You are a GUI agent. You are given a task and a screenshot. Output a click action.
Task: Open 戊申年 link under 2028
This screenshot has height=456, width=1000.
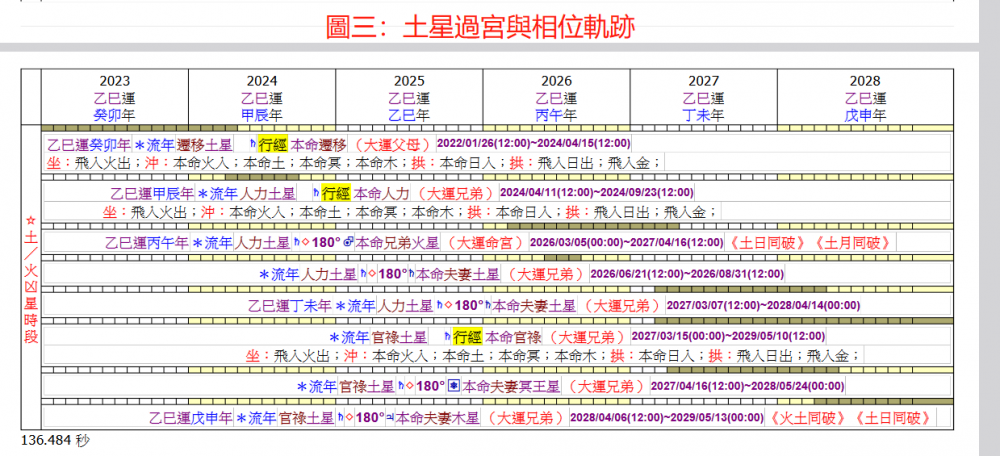coord(865,115)
